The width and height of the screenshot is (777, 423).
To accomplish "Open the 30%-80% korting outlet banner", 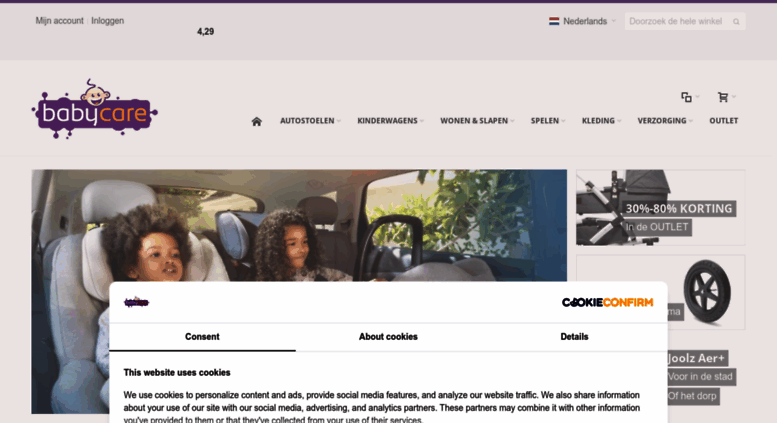I will [x=661, y=208].
